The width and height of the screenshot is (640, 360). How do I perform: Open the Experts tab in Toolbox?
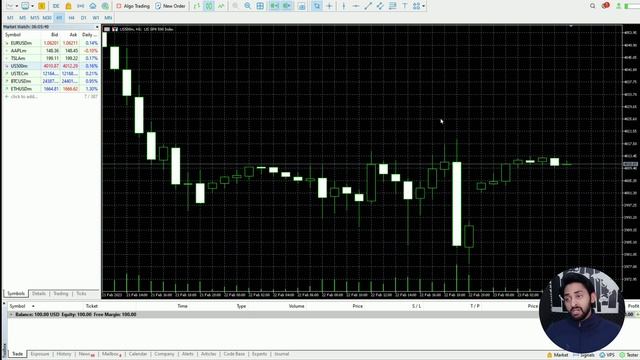[x=259, y=354]
